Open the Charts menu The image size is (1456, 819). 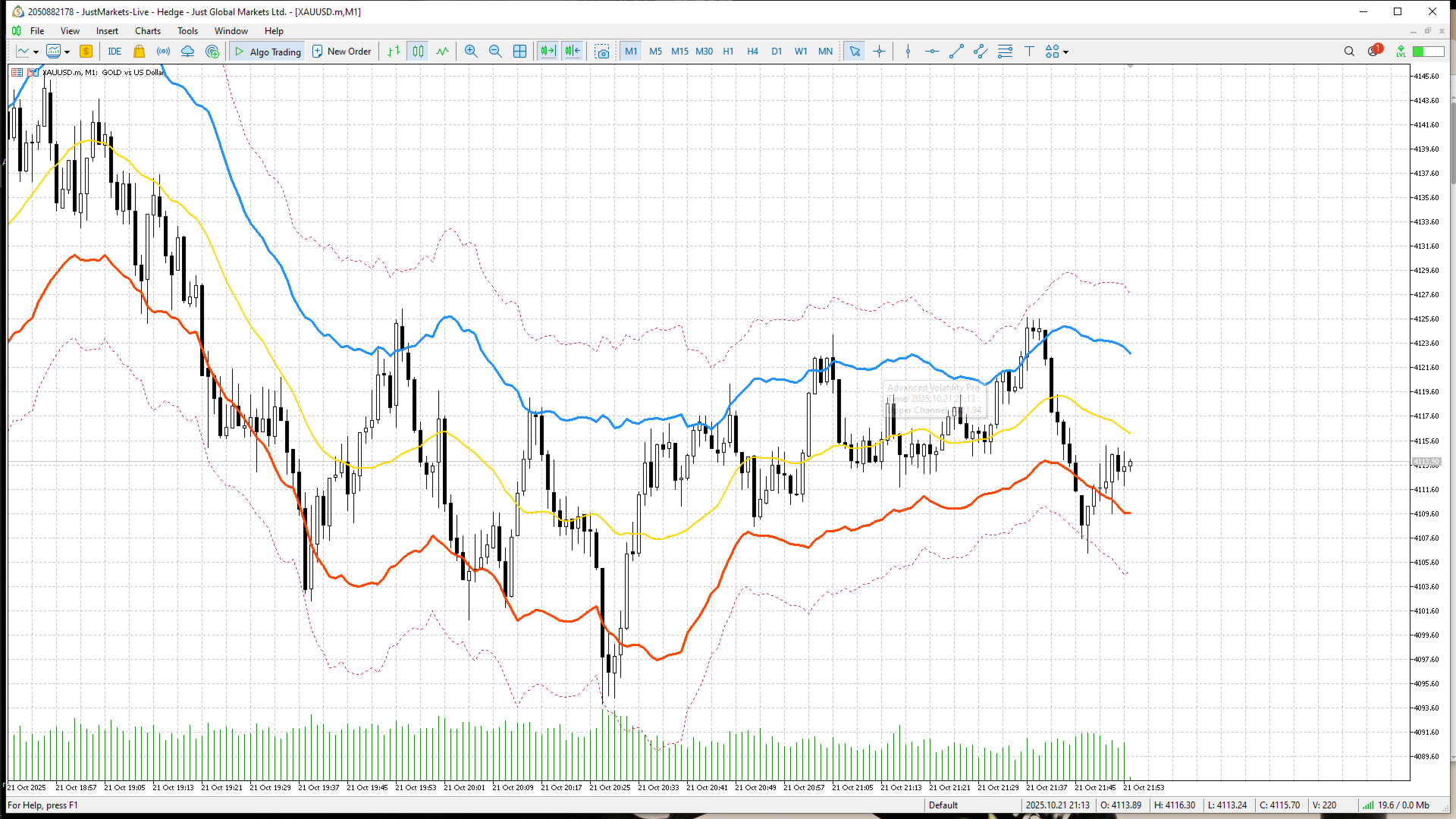147,30
